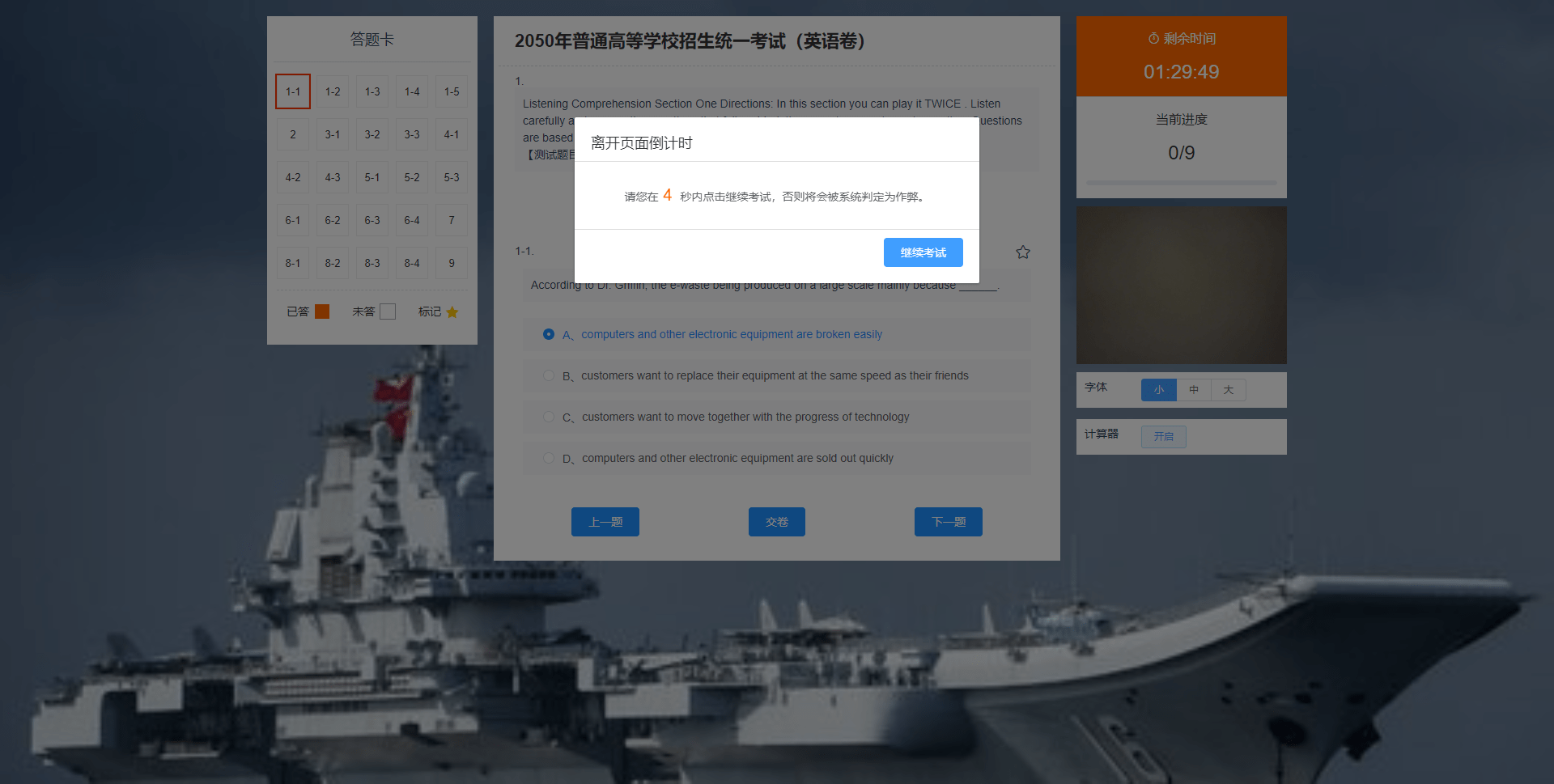Jump to question 1-5 in answer card
Image resolution: width=1554 pixels, height=784 pixels.
[452, 91]
